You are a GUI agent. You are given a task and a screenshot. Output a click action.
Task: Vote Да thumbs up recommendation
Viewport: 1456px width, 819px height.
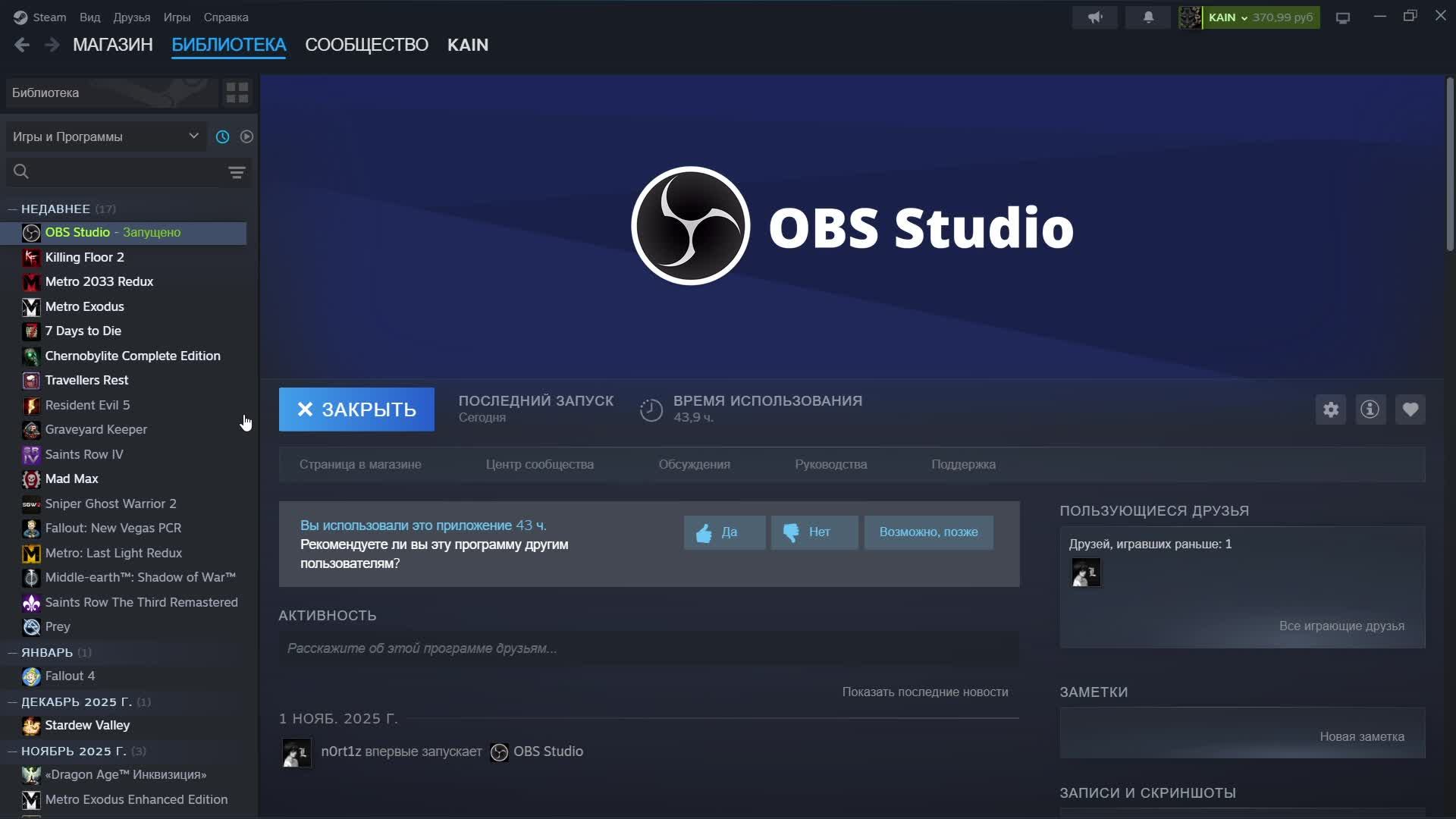[724, 532]
